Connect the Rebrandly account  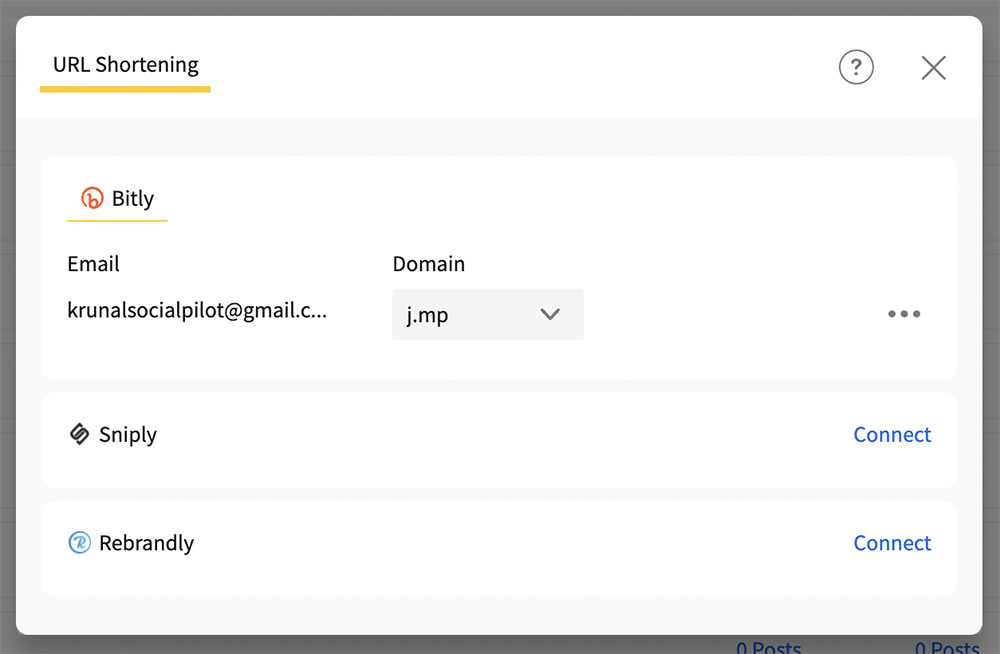pyautogui.click(x=892, y=543)
